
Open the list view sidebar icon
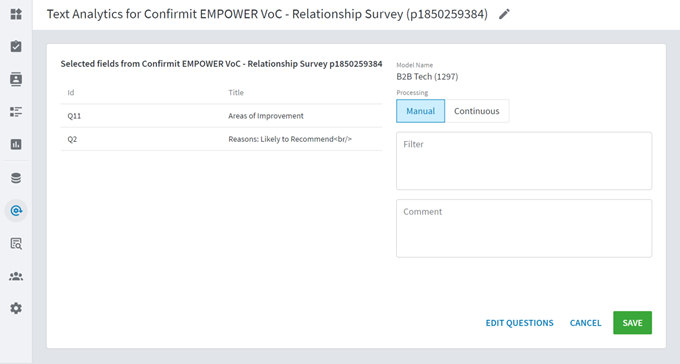[x=16, y=112]
